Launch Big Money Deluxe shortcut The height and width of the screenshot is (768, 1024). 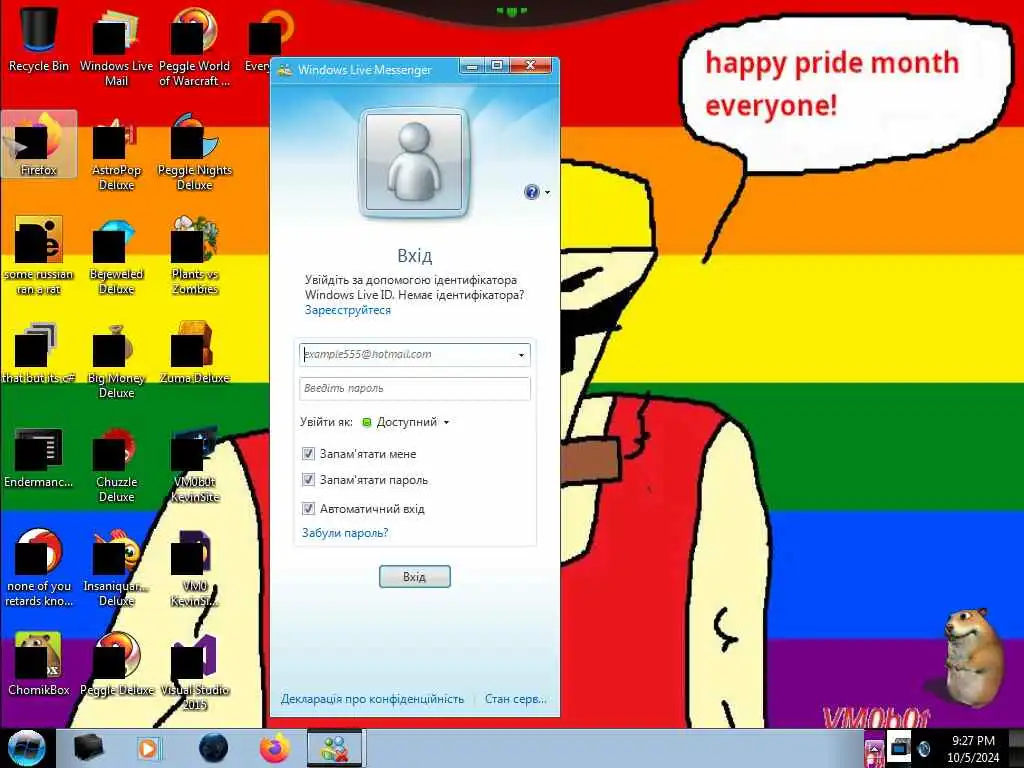116,359
